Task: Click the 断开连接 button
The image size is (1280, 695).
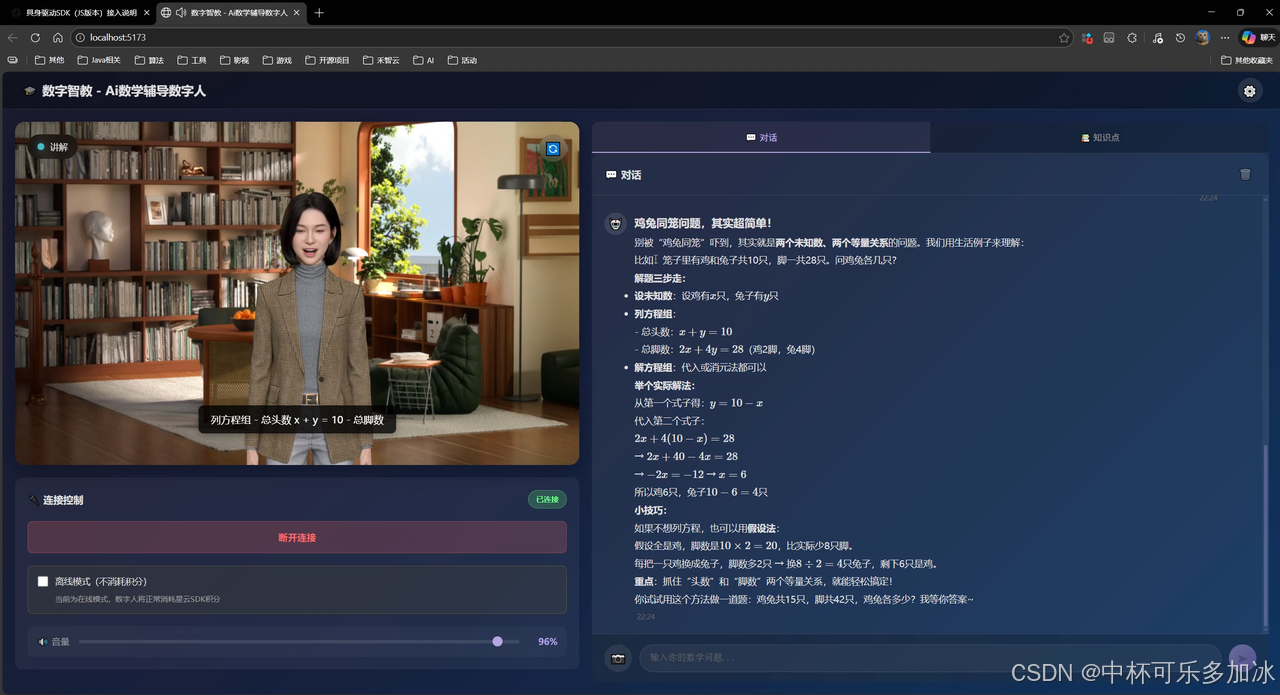Action: (x=297, y=537)
